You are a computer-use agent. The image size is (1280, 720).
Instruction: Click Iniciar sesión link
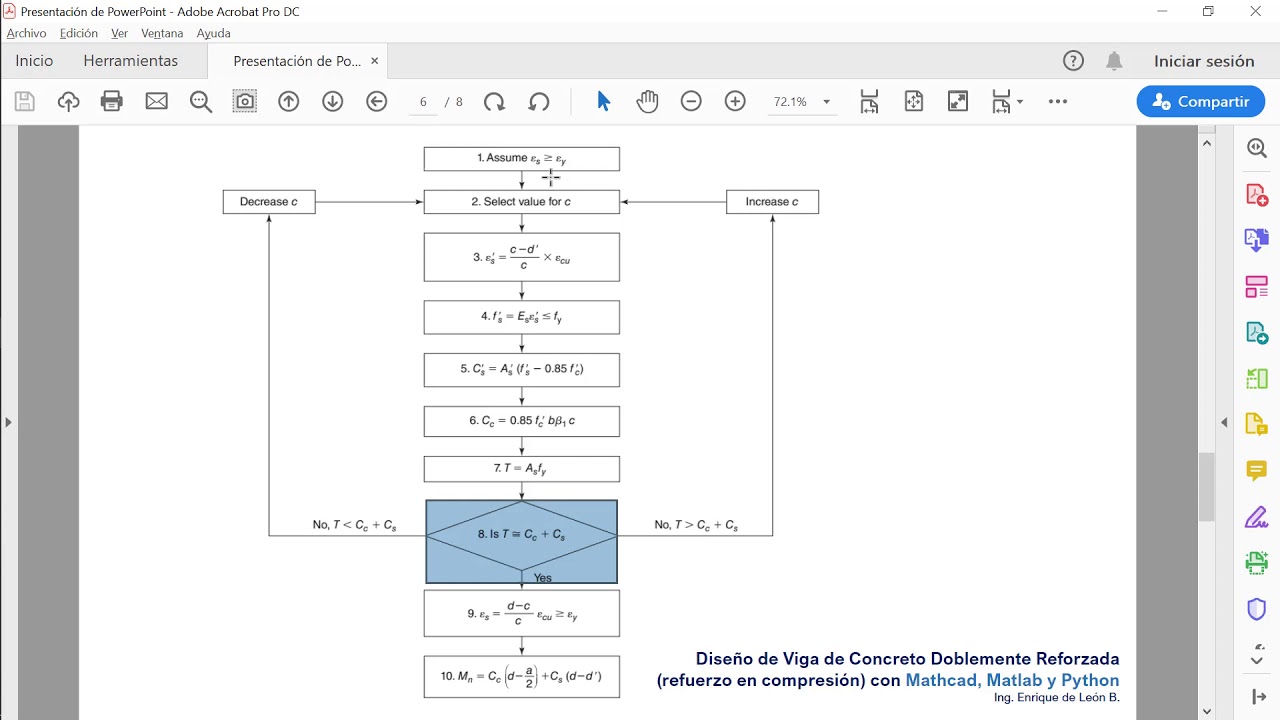[x=1204, y=61]
